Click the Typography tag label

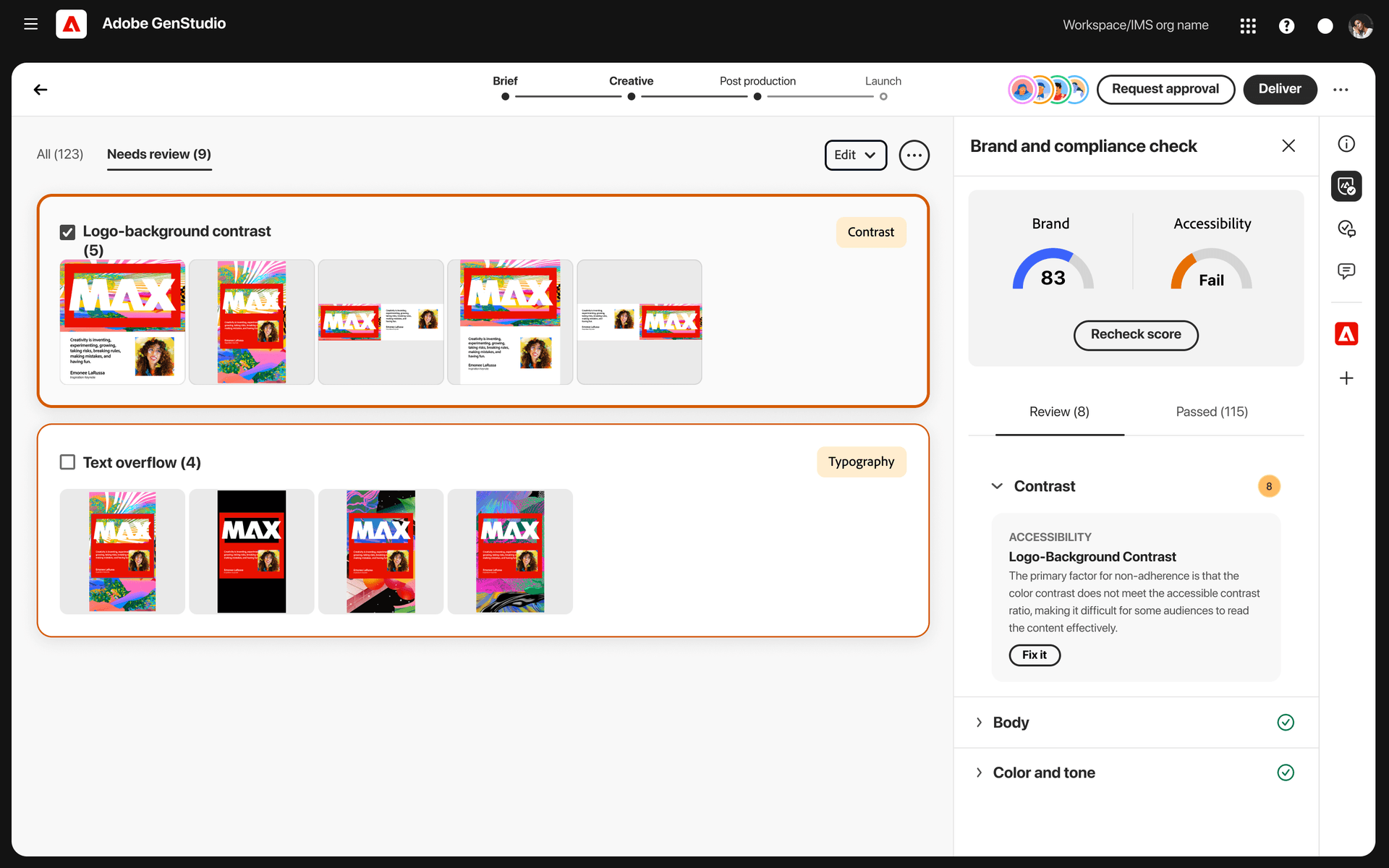pyautogui.click(x=861, y=462)
